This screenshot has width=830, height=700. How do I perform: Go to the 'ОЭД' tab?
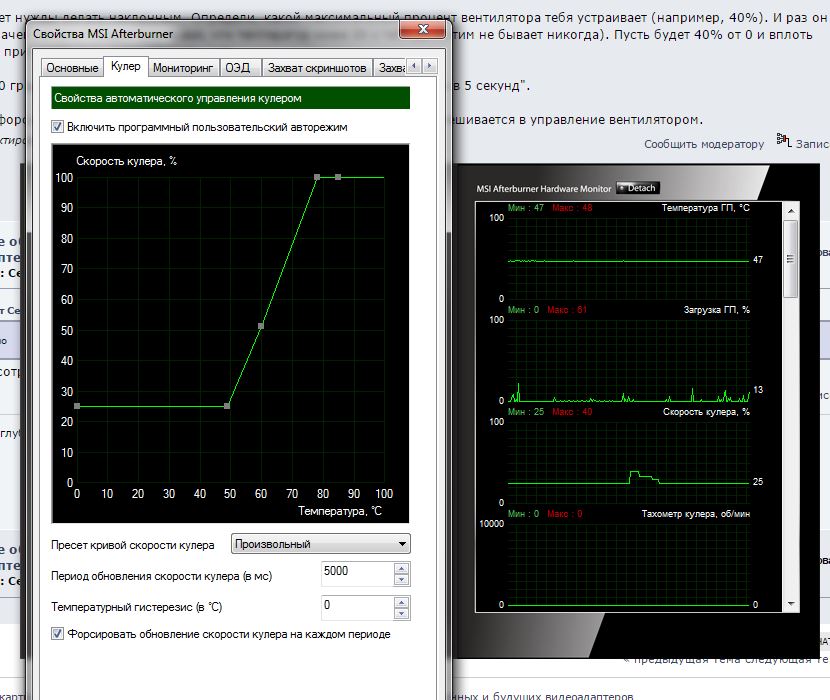pyautogui.click(x=237, y=67)
